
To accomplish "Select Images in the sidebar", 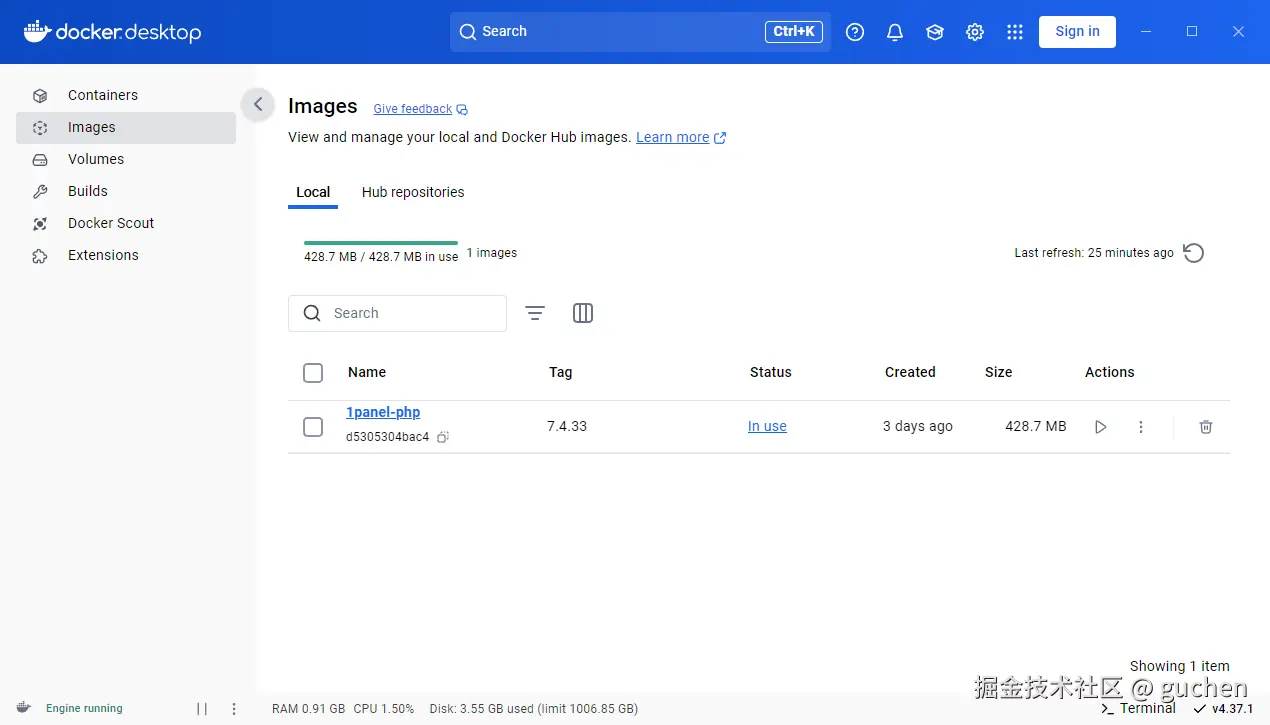I will pos(126,127).
